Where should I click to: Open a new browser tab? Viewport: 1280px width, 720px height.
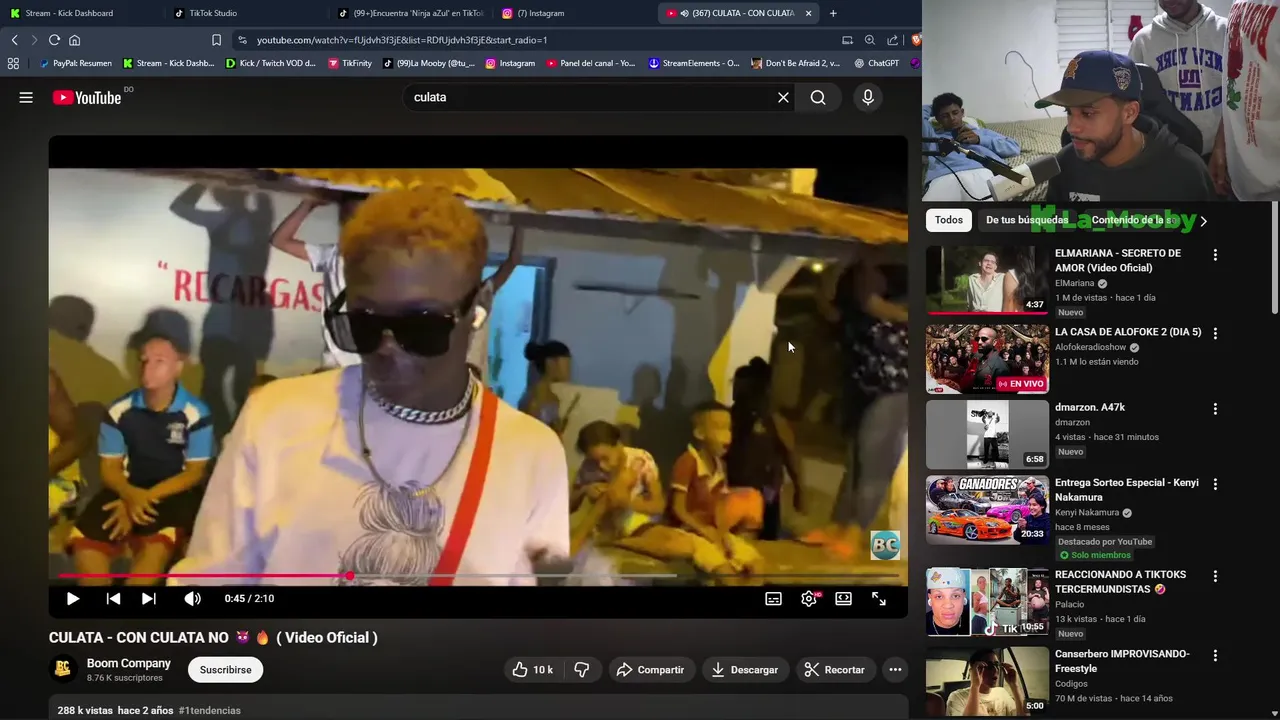pyautogui.click(x=833, y=13)
